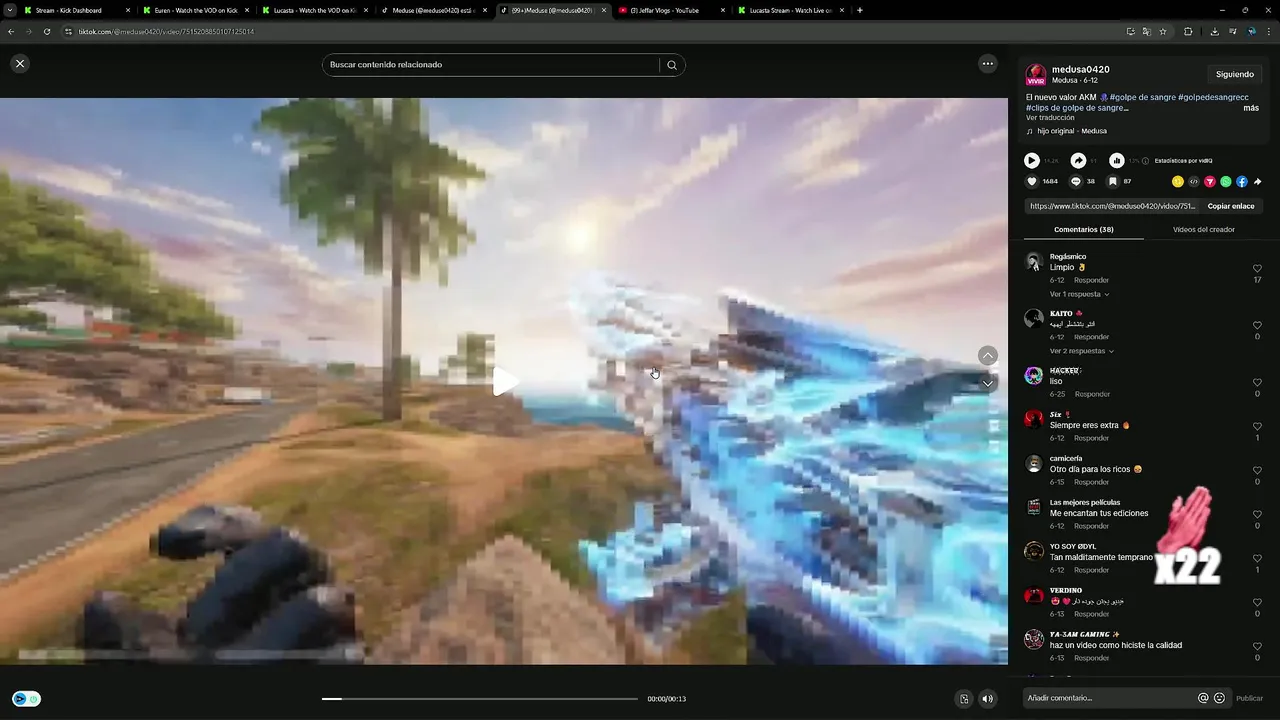The width and height of the screenshot is (1280, 720).
Task: Share to WhatsApp
Action: pos(1226,182)
